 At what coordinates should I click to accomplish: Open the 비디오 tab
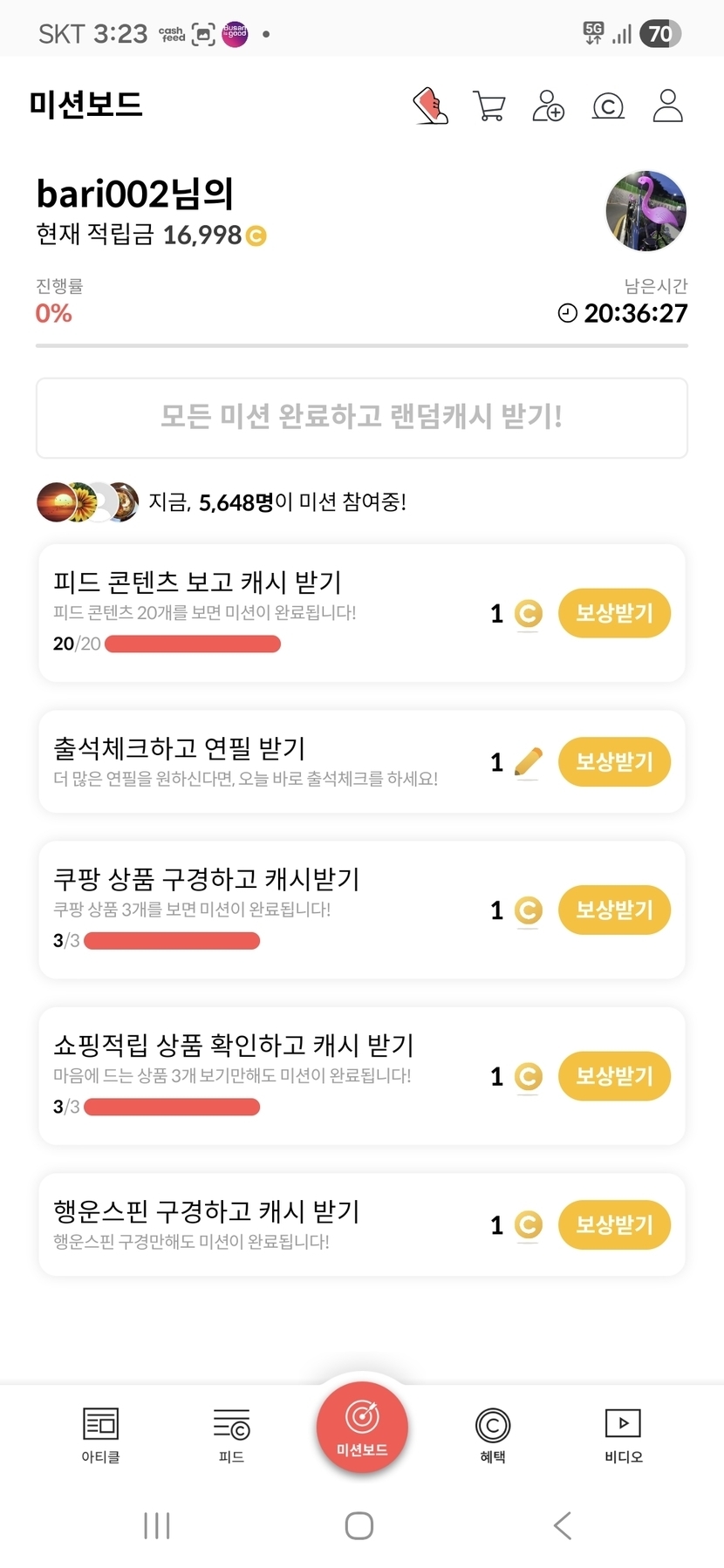(x=623, y=1434)
